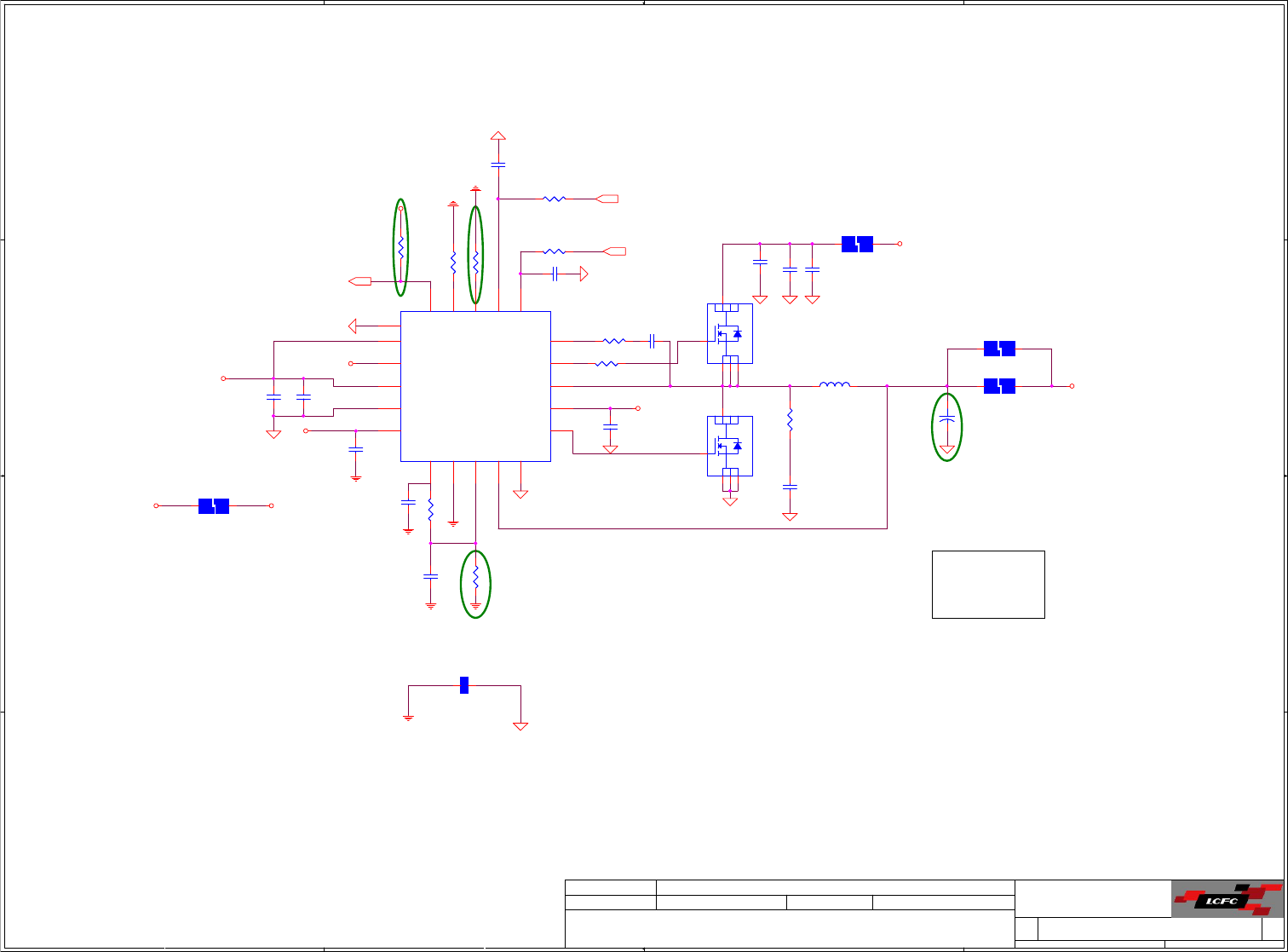1288x952 pixels.
Task: Select the off-page connector left of the IC
Action: point(360,280)
